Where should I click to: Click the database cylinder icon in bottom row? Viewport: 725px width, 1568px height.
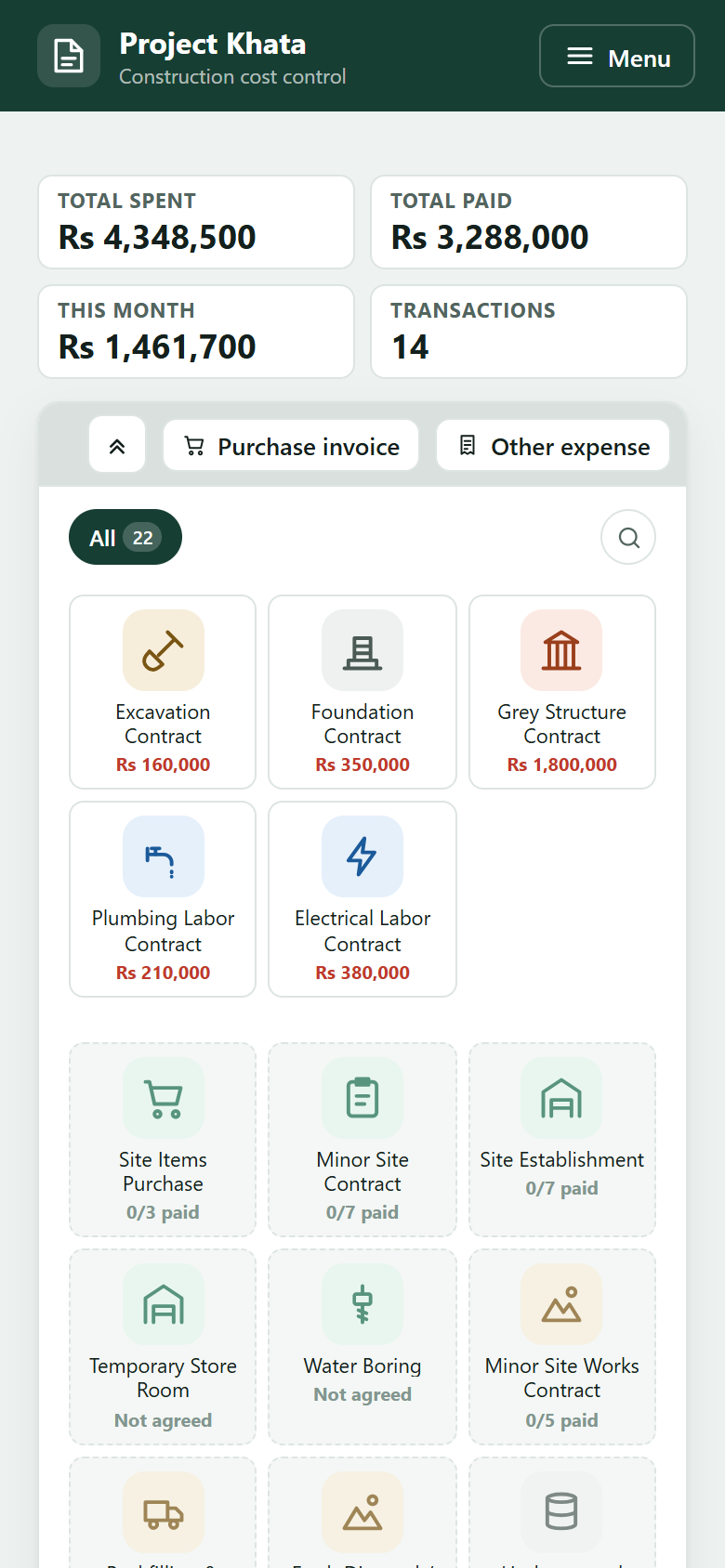561,1512
